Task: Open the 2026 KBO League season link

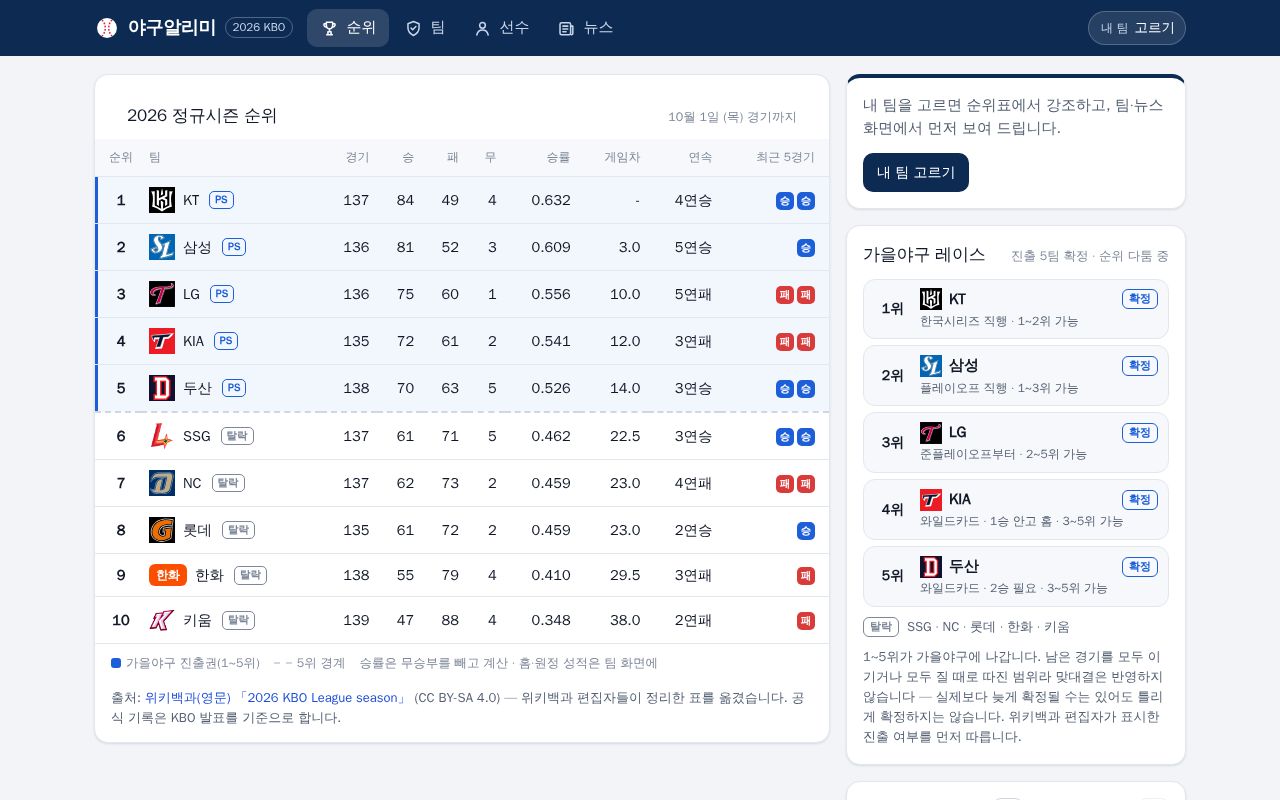Action: point(322,698)
